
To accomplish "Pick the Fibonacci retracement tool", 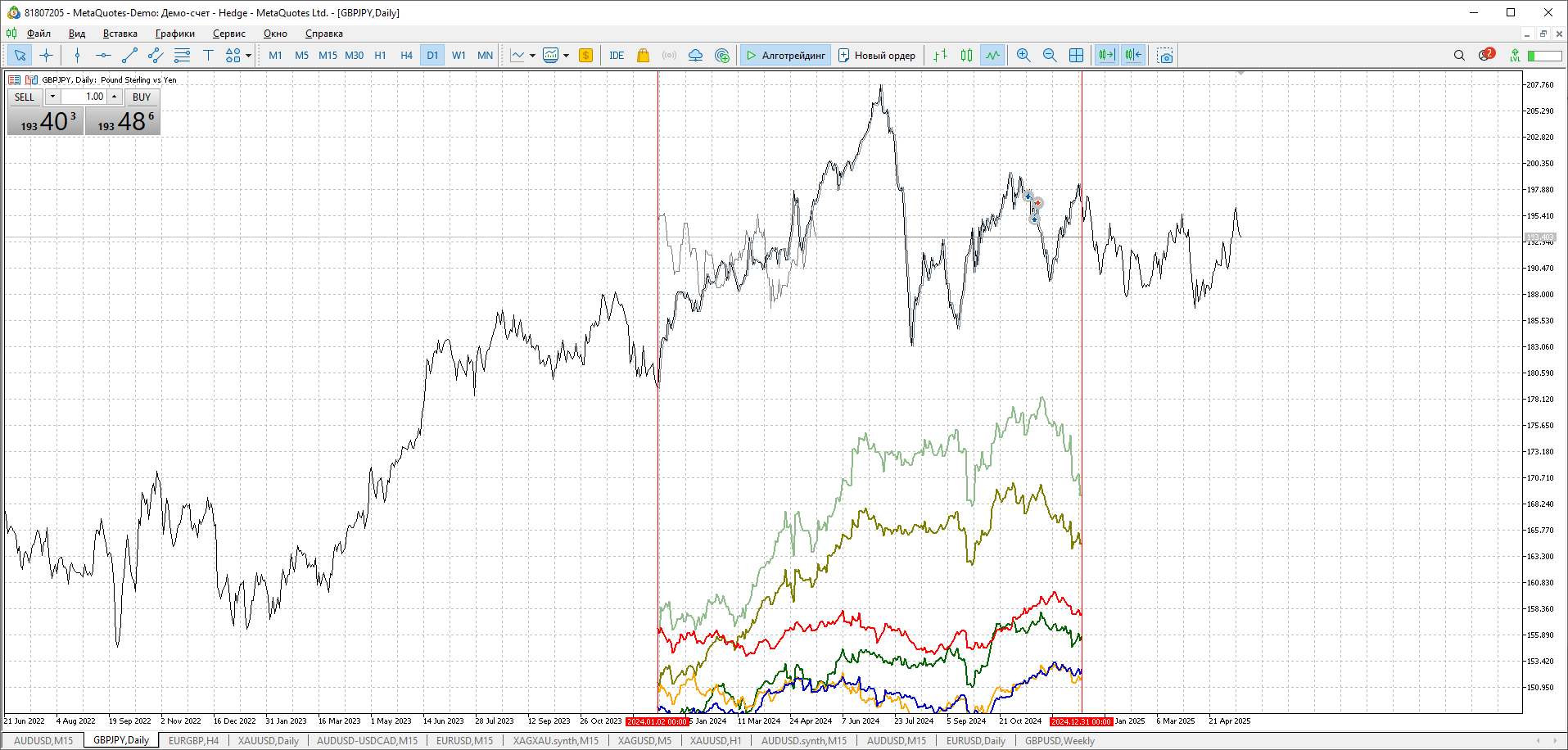I will coord(182,56).
